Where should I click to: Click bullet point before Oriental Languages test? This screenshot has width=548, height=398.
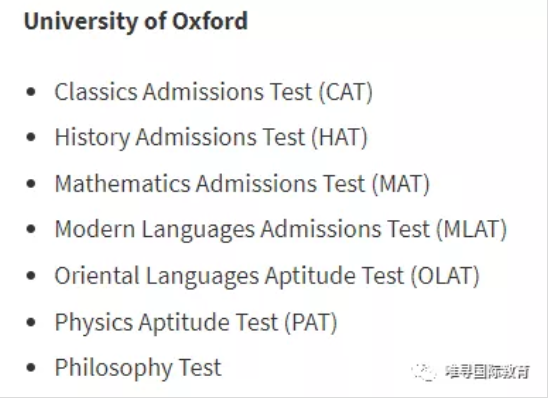coord(31,275)
